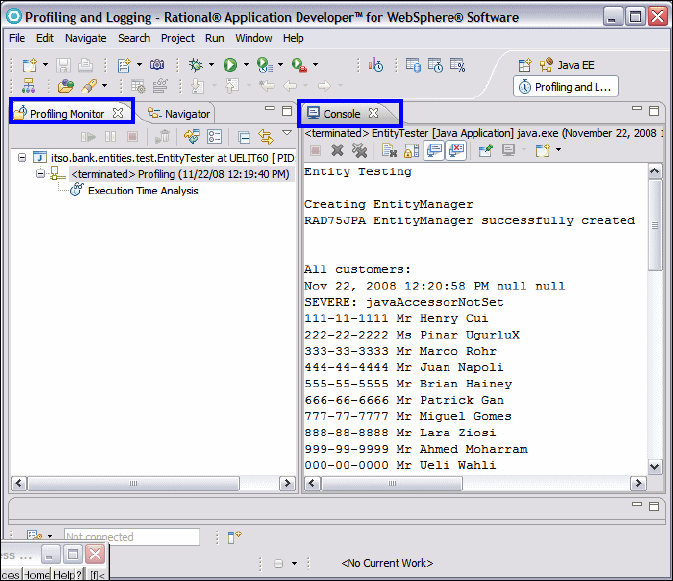Switch to the Navigator tab

(179, 114)
